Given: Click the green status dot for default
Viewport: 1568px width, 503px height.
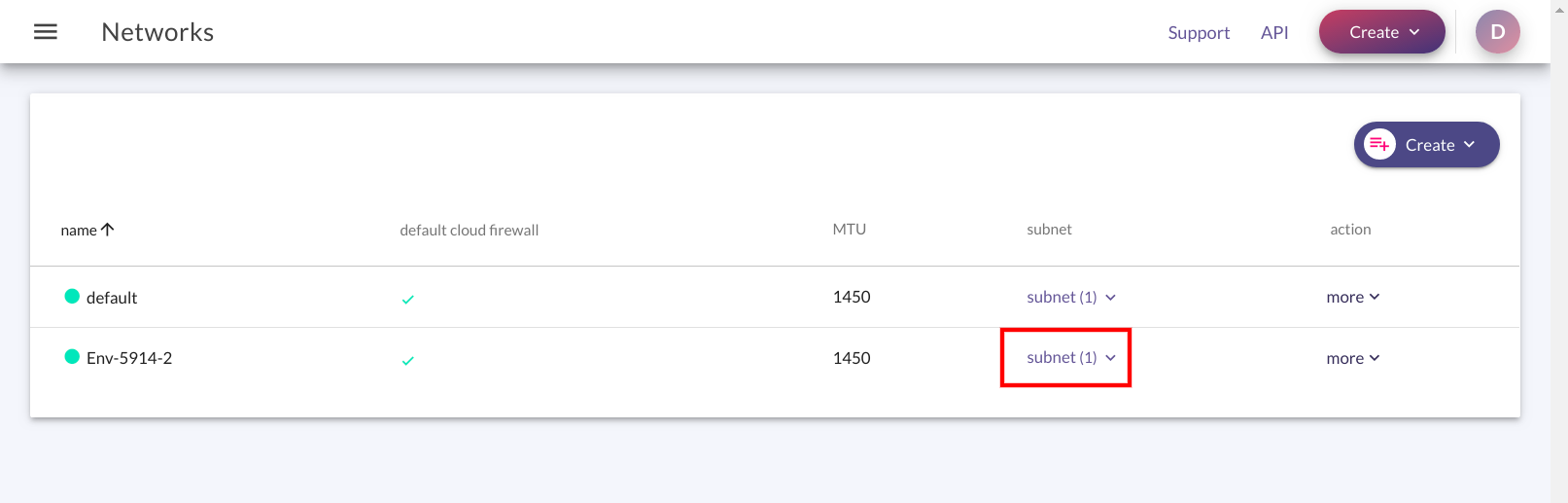Looking at the screenshot, I should coord(72,297).
